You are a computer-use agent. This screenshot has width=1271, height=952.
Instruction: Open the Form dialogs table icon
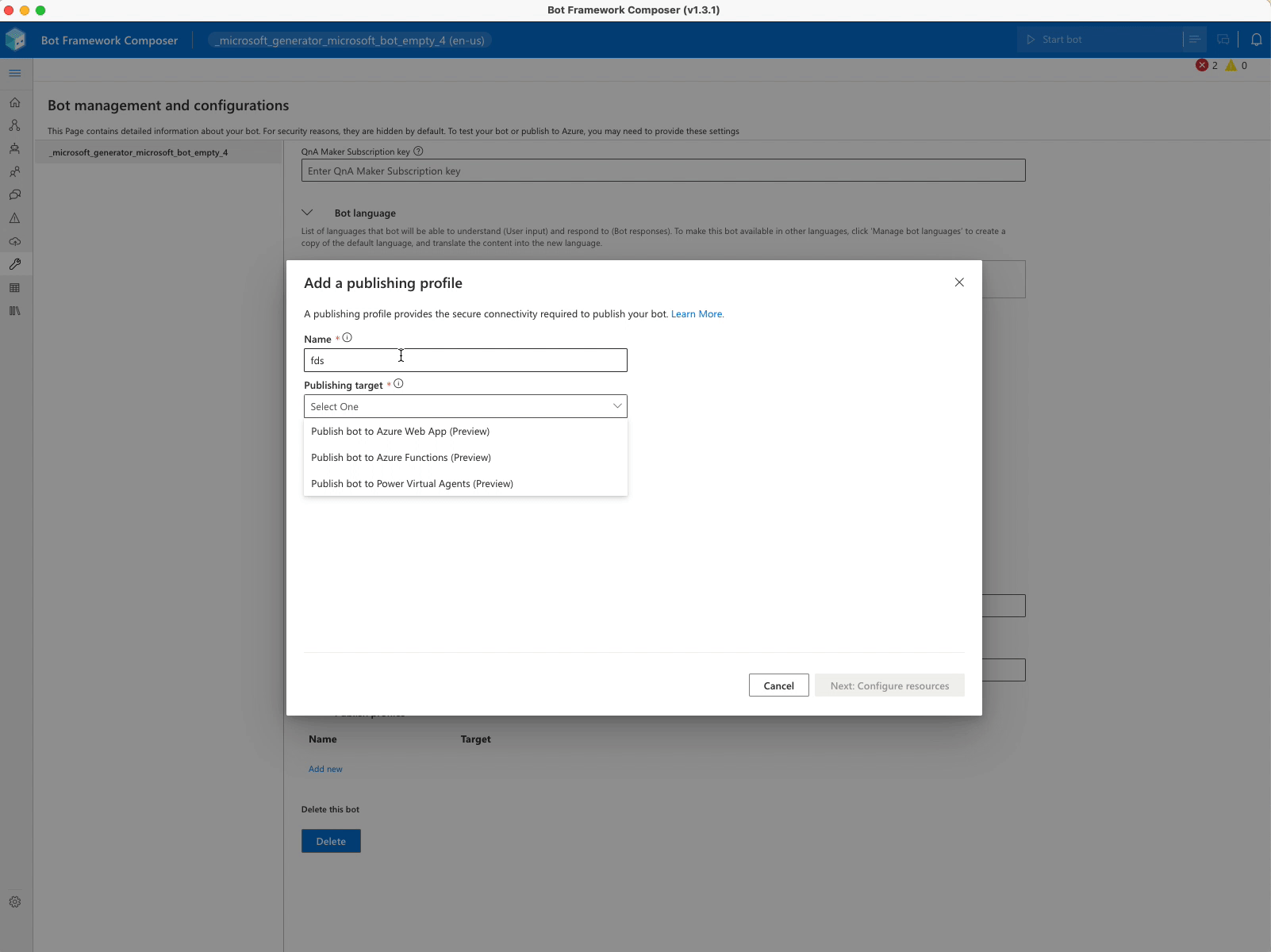(15, 288)
